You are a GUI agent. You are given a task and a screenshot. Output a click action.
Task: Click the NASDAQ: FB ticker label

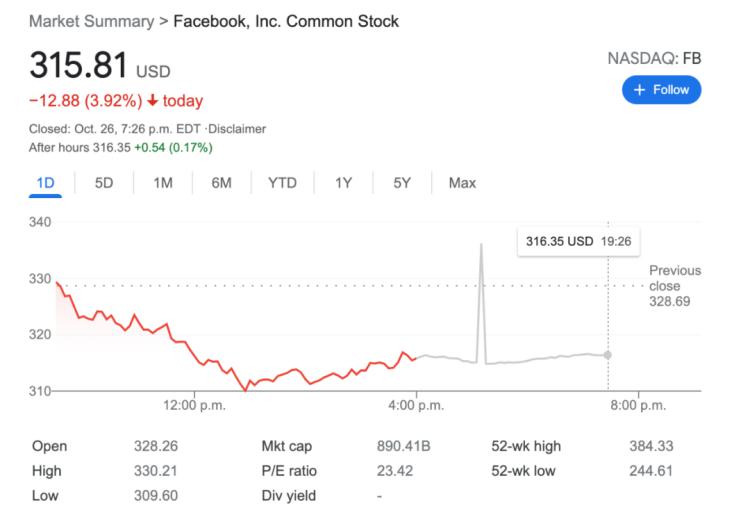[x=654, y=58]
